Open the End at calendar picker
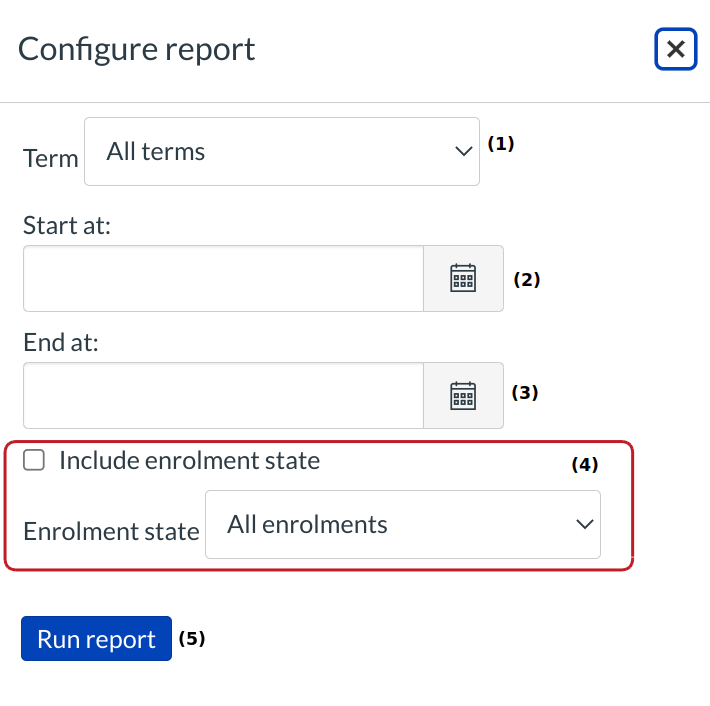This screenshot has height=706, width=710. pyautogui.click(x=463, y=395)
